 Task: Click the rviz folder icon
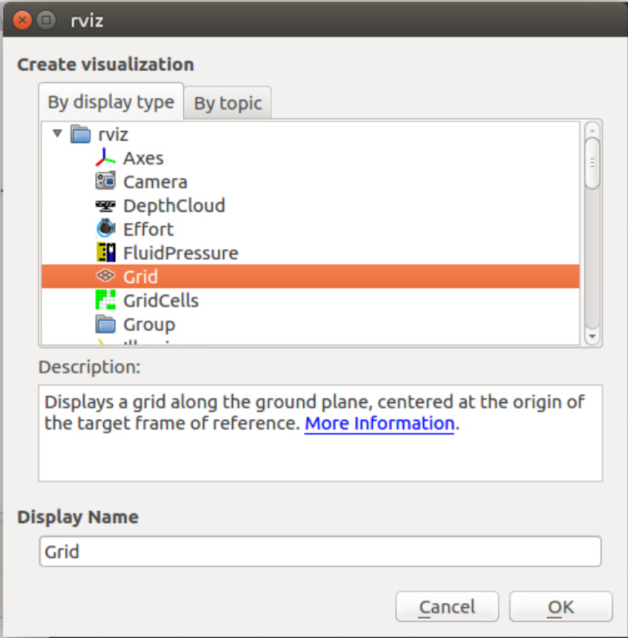coord(80,134)
